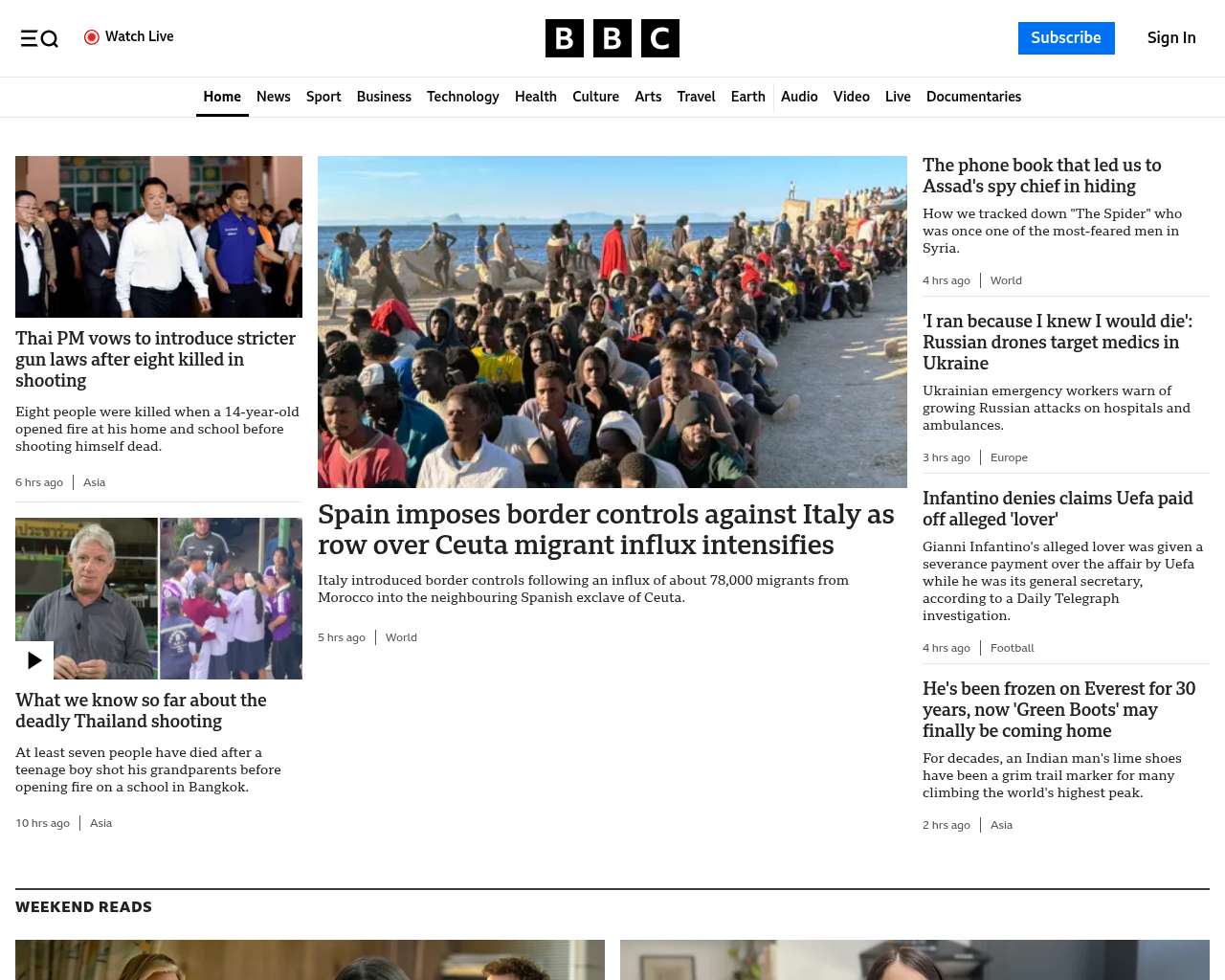
Task: Click the '2 hrs ago' timestamp
Action: [x=947, y=825]
